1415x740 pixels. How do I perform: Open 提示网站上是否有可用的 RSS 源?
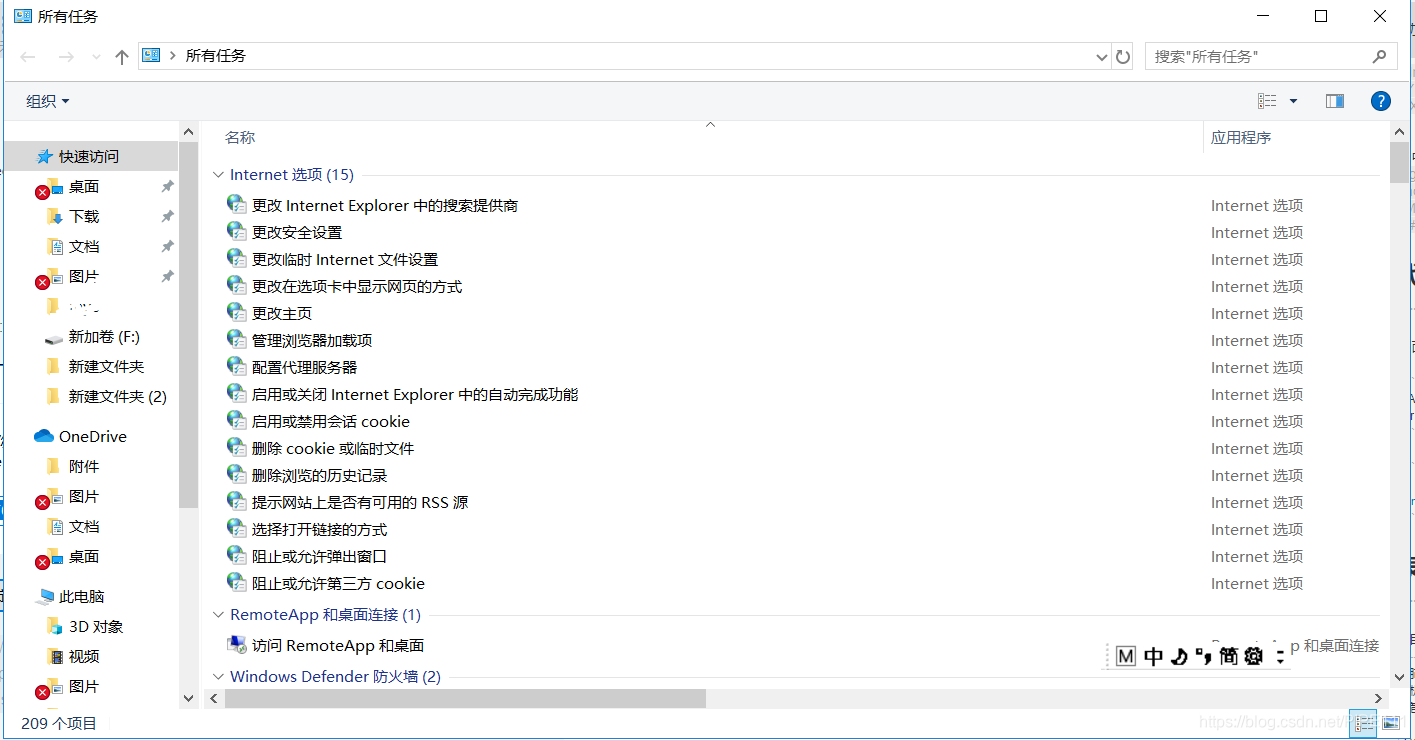(x=360, y=502)
